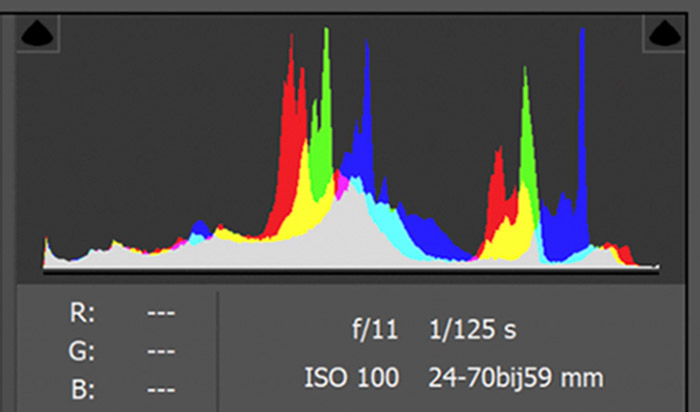Click the RGB histogram graph
This screenshot has height=412, width=700.
coord(351,149)
